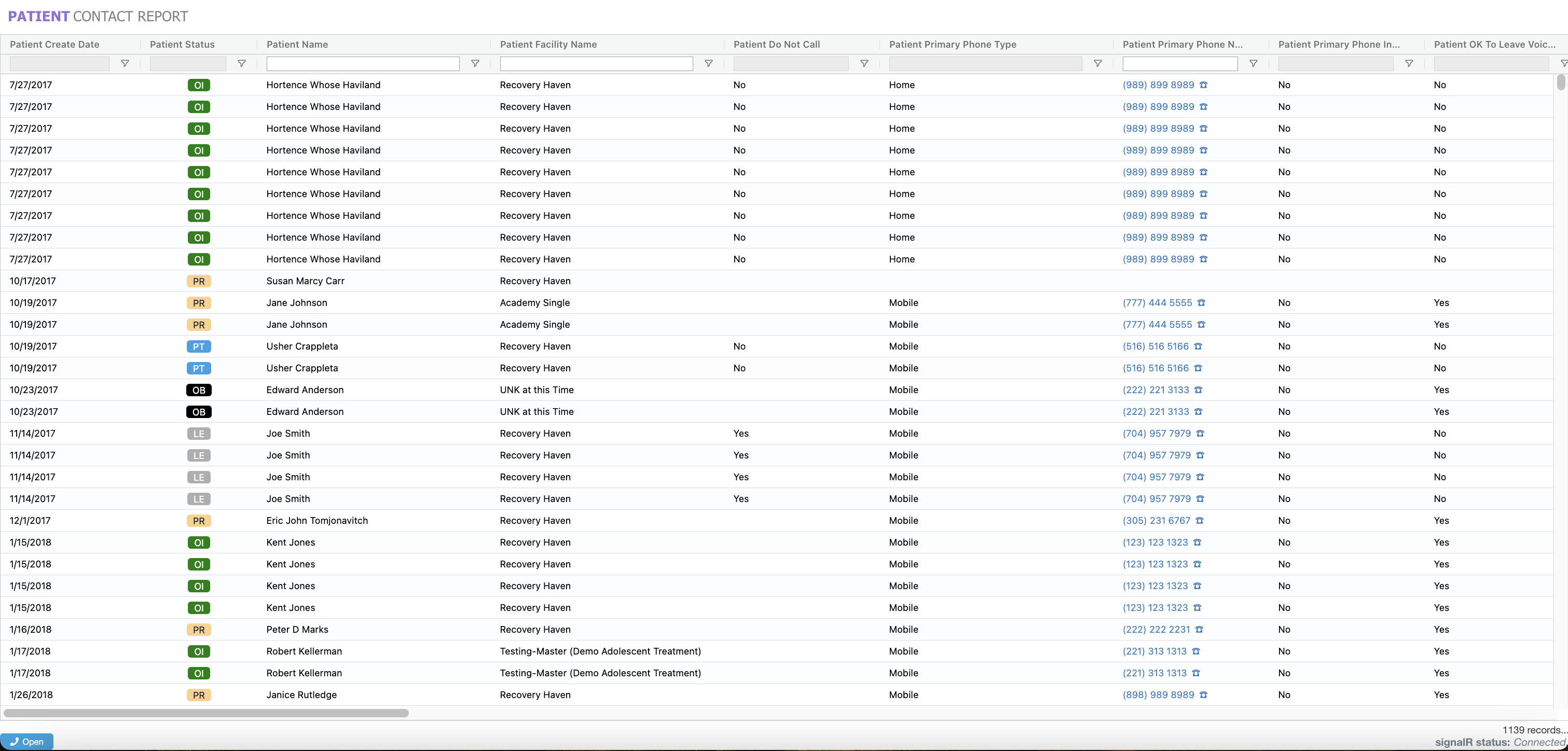Image resolution: width=1568 pixels, height=751 pixels.
Task: Click phone icon next to (305) 231 6767
Action: point(1200,521)
